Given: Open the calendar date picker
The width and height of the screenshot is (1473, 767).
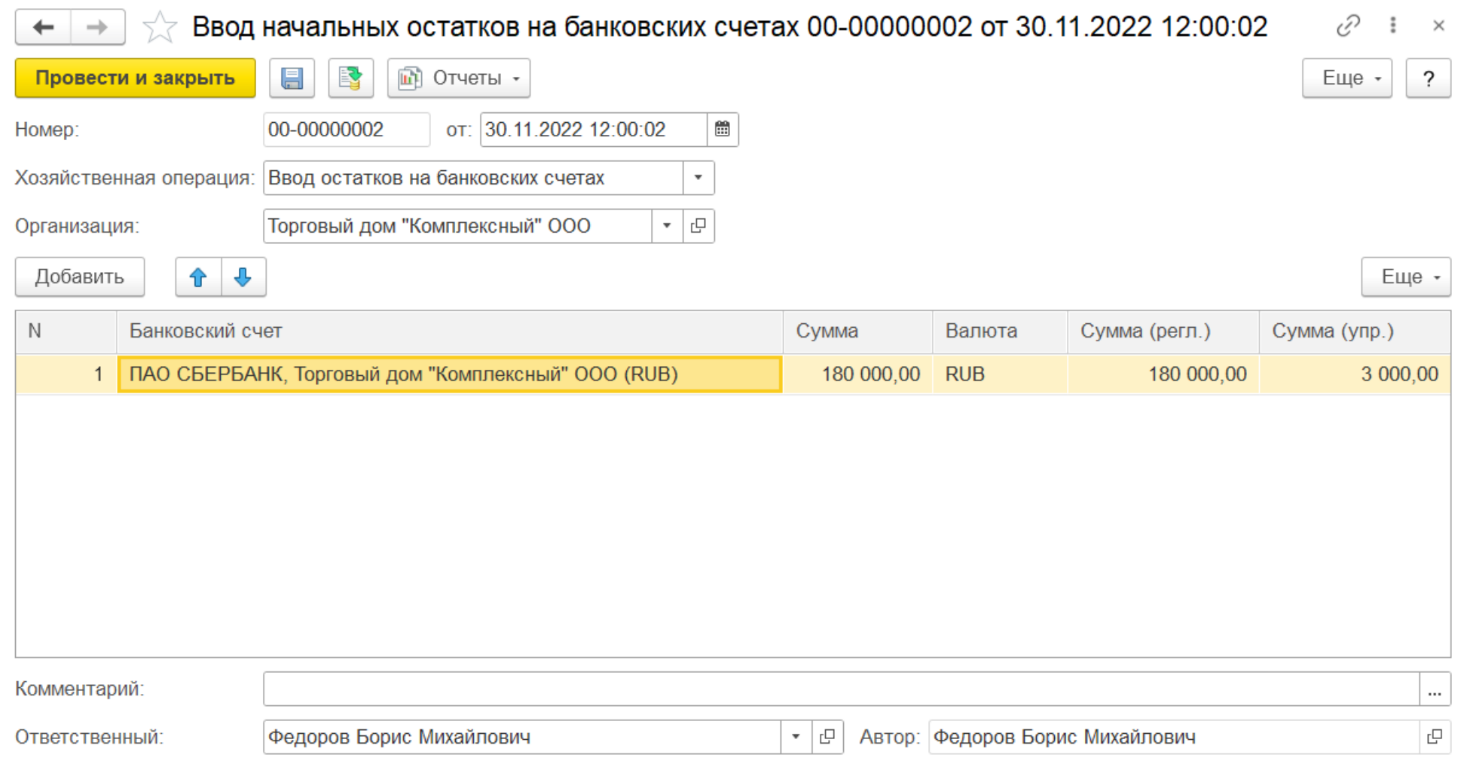Looking at the screenshot, I should click(722, 129).
